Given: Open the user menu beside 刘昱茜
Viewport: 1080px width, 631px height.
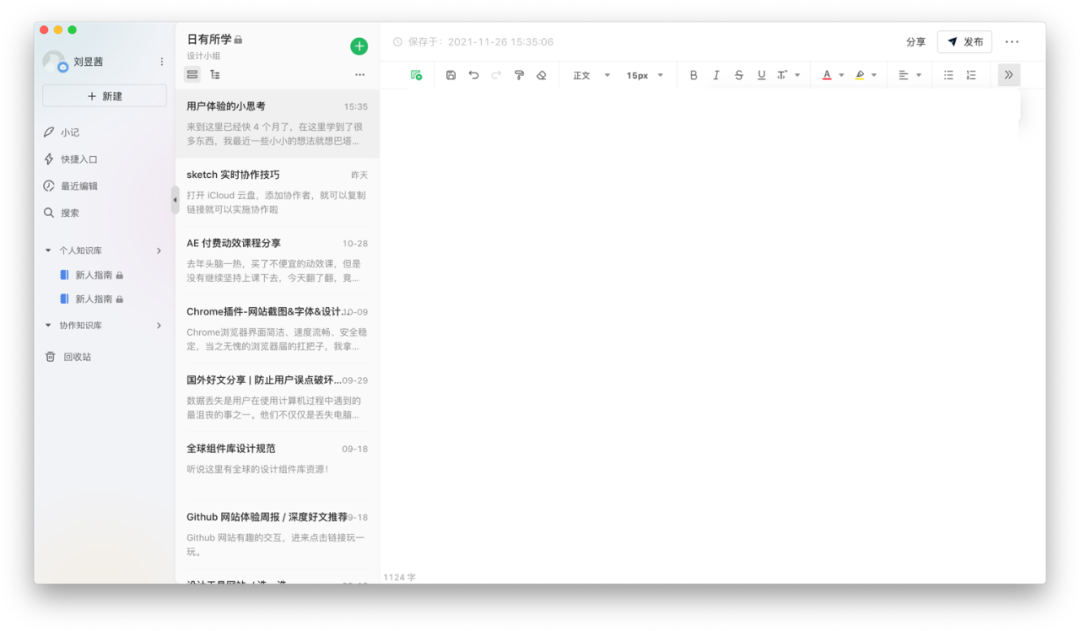Looking at the screenshot, I should (x=162, y=61).
